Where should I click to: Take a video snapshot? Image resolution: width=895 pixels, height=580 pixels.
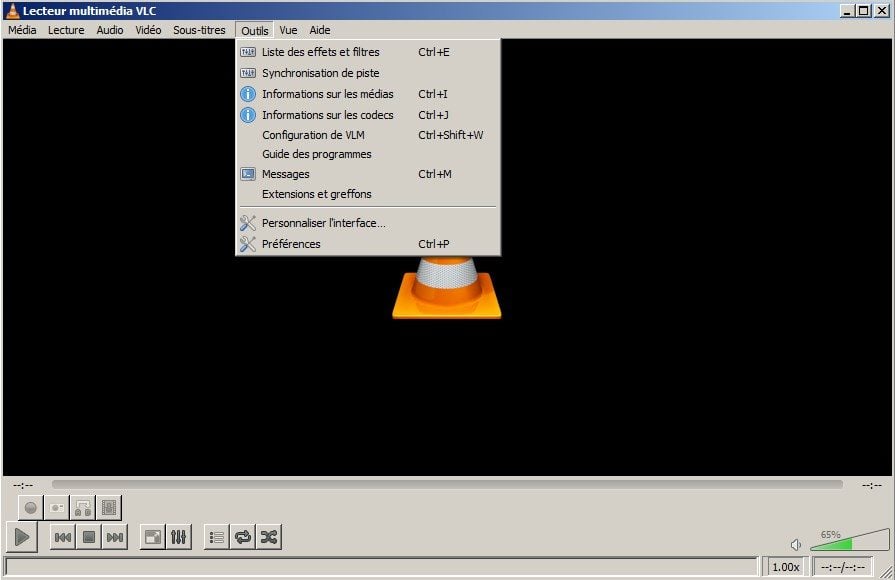[x=57, y=508]
